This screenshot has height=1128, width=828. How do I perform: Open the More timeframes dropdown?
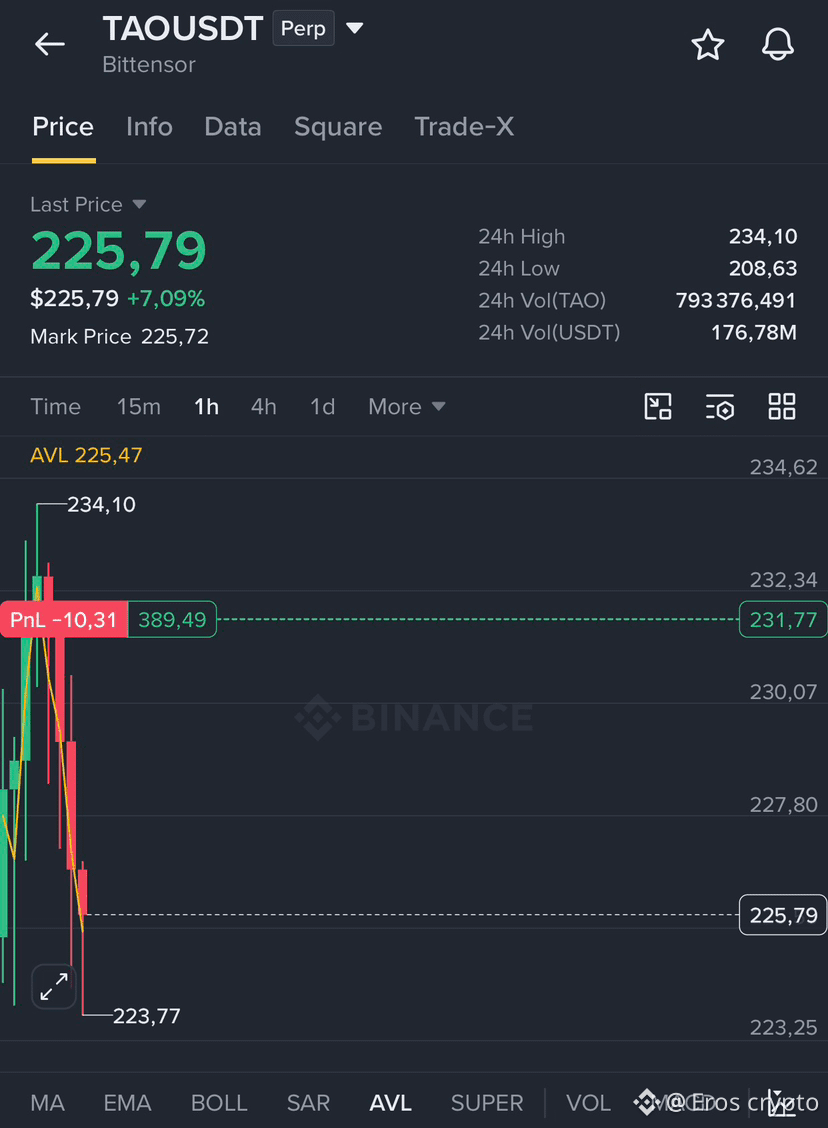[406, 406]
